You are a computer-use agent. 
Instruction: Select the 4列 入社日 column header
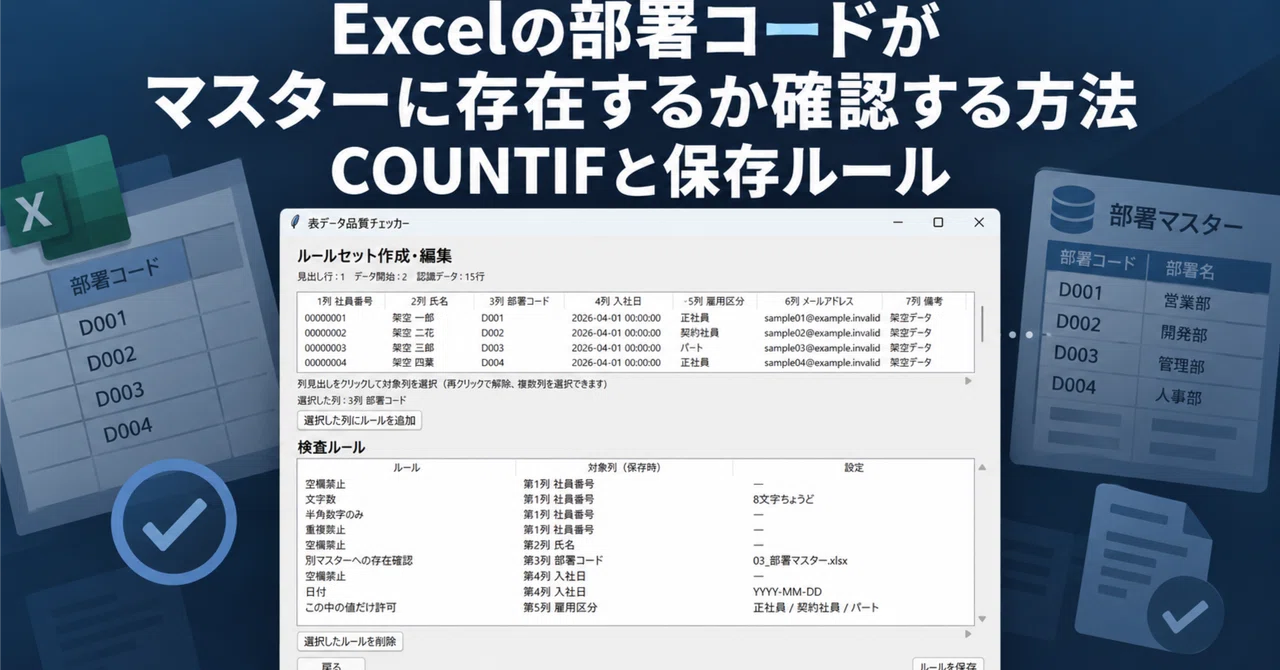click(x=617, y=301)
